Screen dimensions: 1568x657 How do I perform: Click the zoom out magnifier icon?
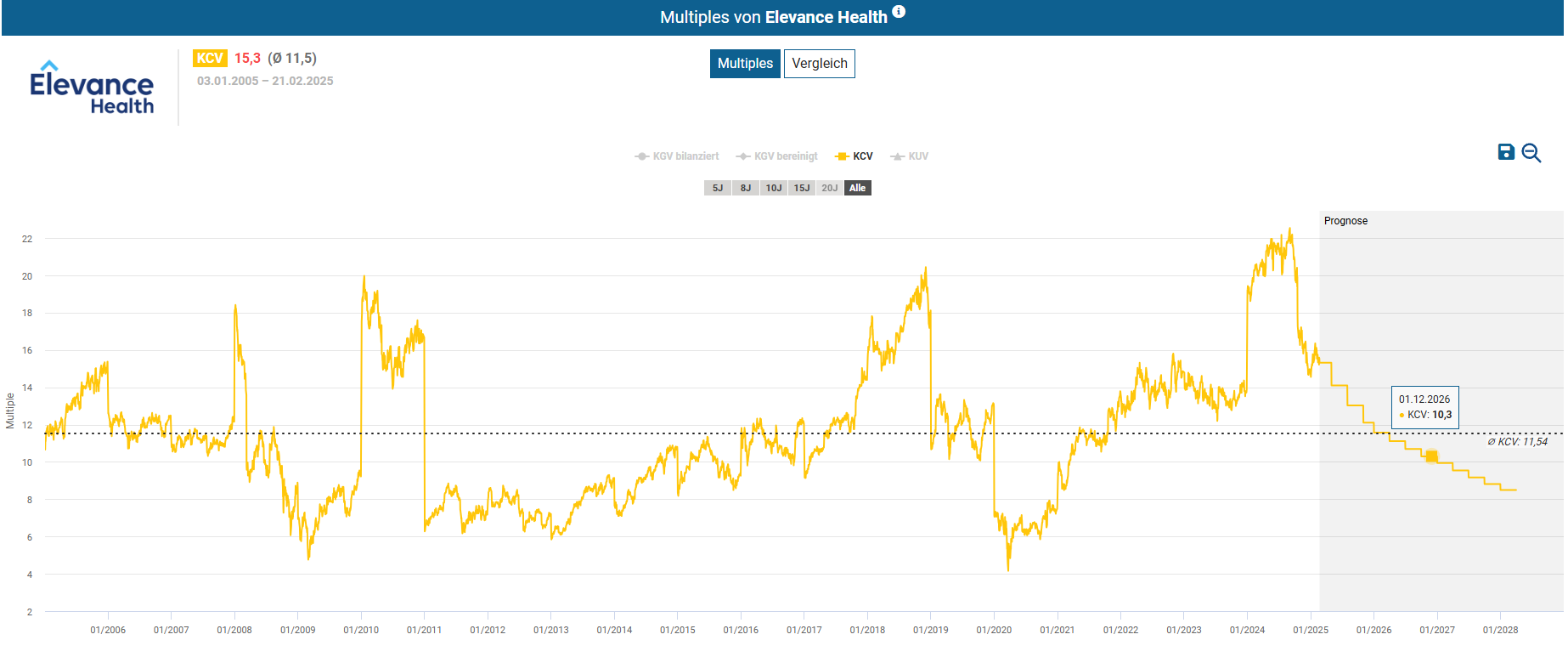(1531, 153)
